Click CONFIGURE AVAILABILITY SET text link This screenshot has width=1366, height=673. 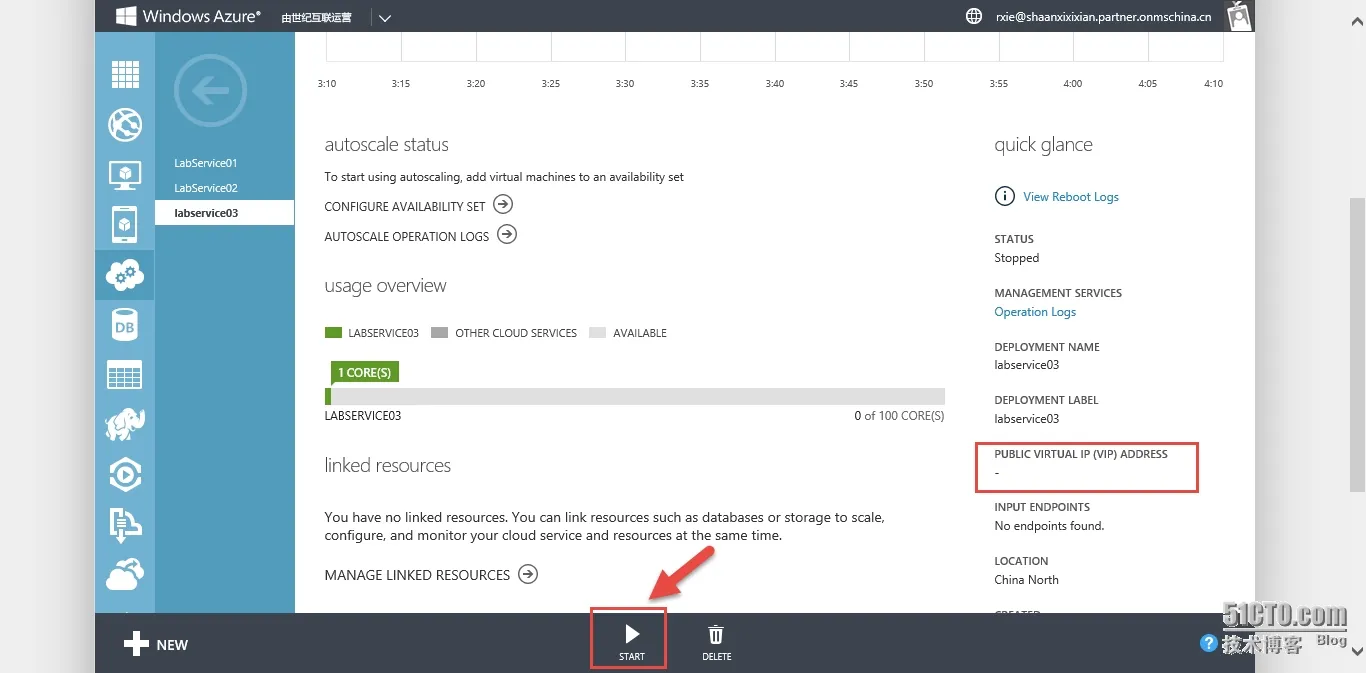pyautogui.click(x=405, y=206)
